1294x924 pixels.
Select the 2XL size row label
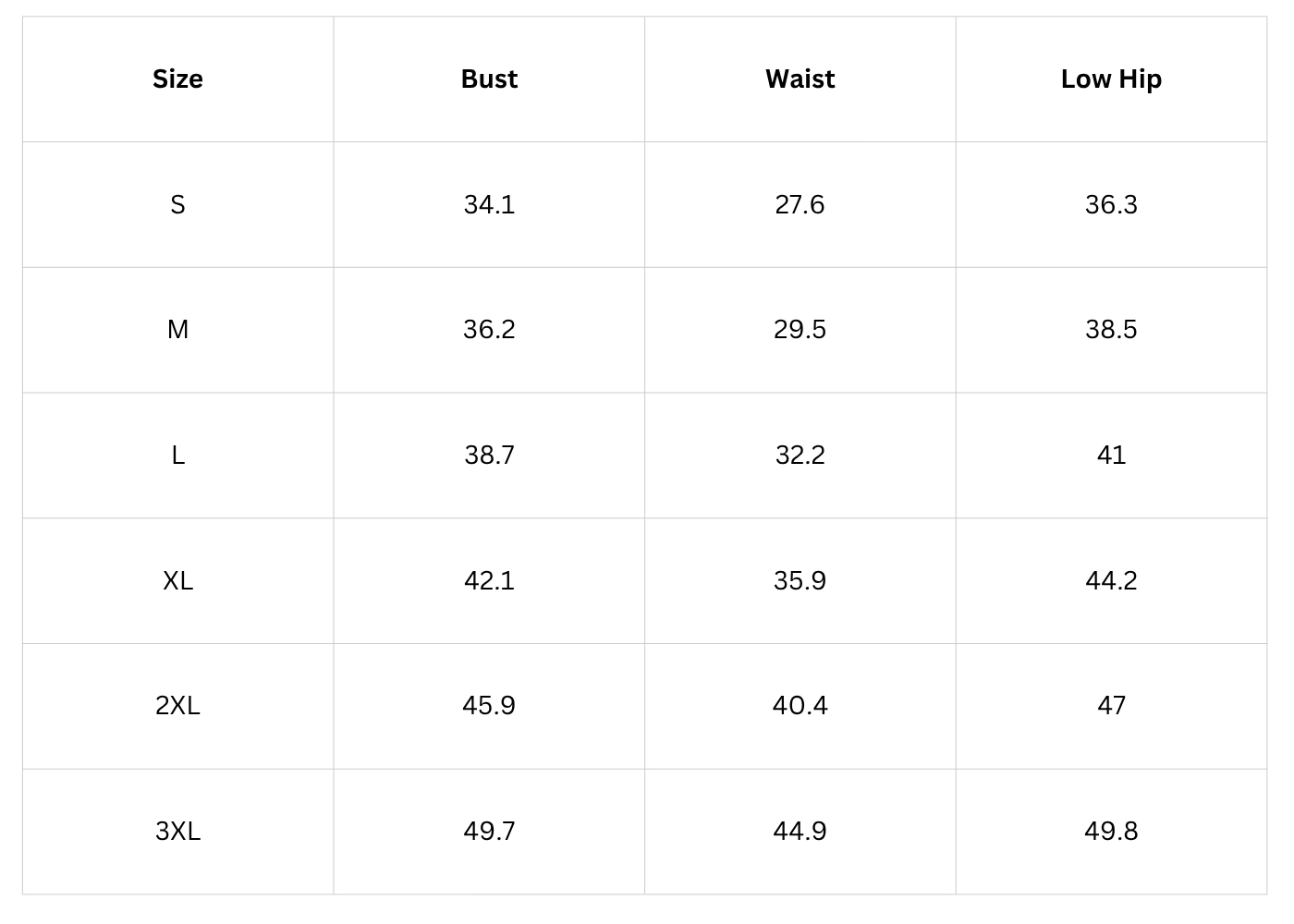click(177, 706)
